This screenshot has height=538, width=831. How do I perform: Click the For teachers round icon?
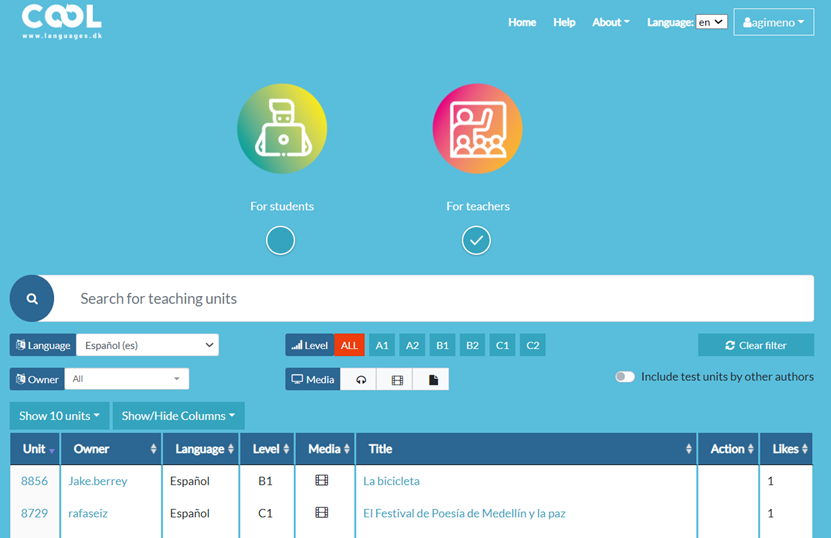tap(477, 128)
